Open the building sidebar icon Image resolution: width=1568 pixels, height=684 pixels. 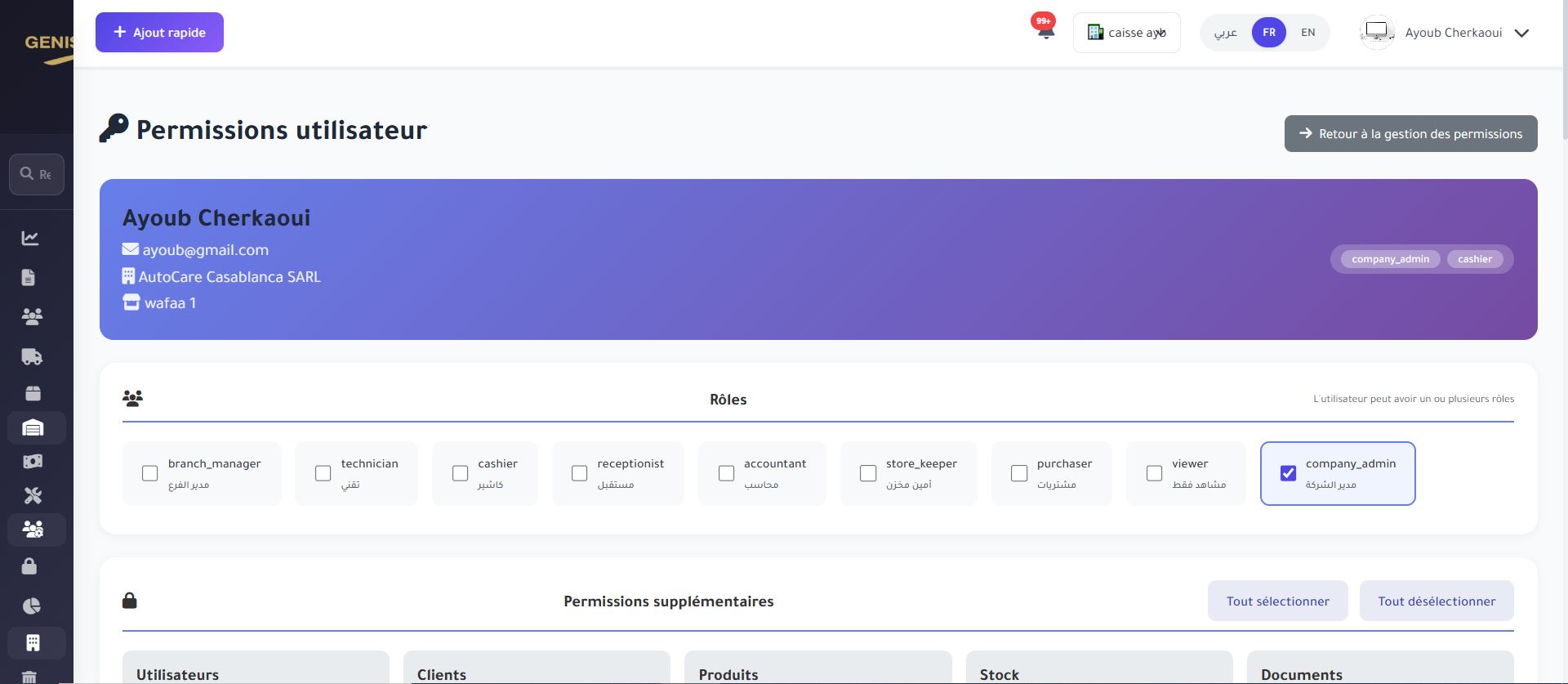tap(33, 642)
